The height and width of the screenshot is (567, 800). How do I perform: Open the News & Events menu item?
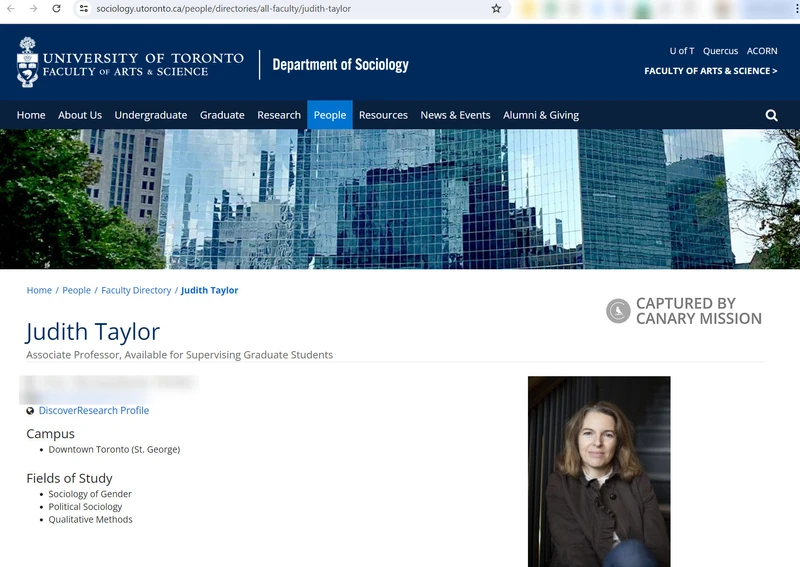pos(455,115)
